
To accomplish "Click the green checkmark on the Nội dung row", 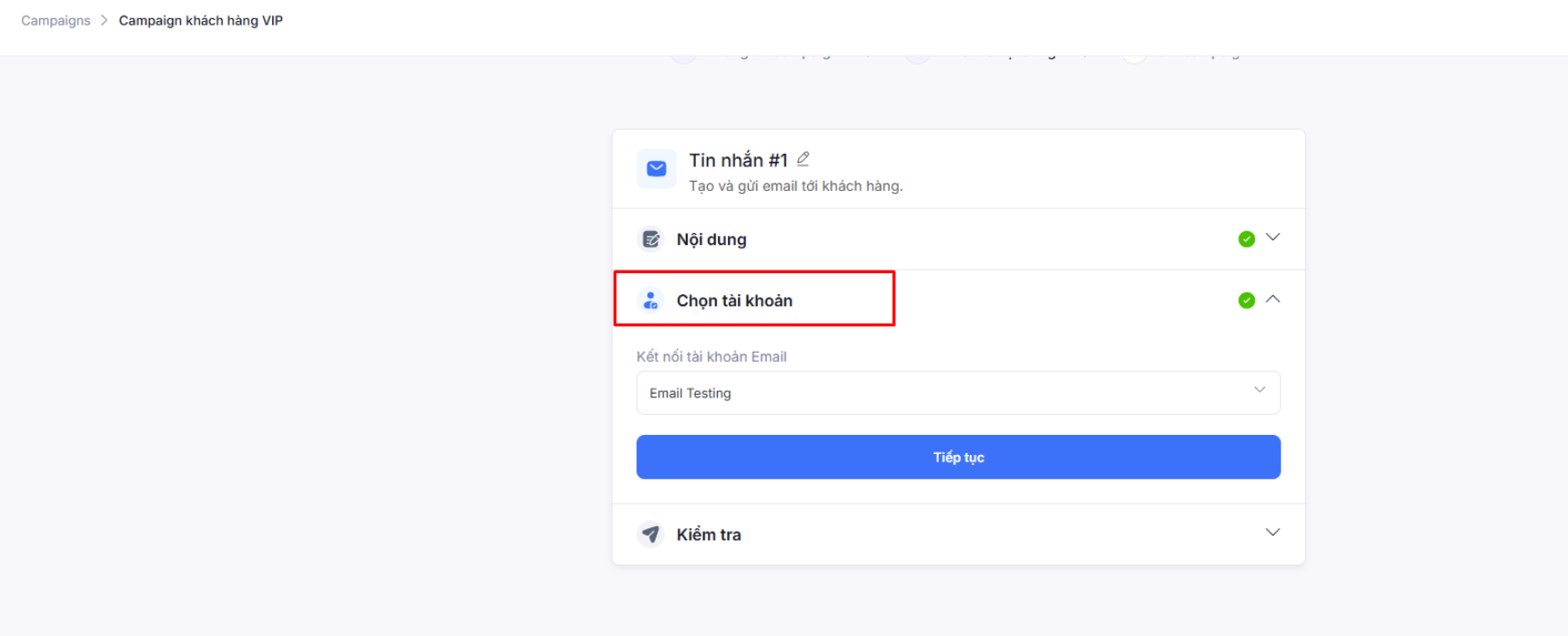I will [1246, 239].
